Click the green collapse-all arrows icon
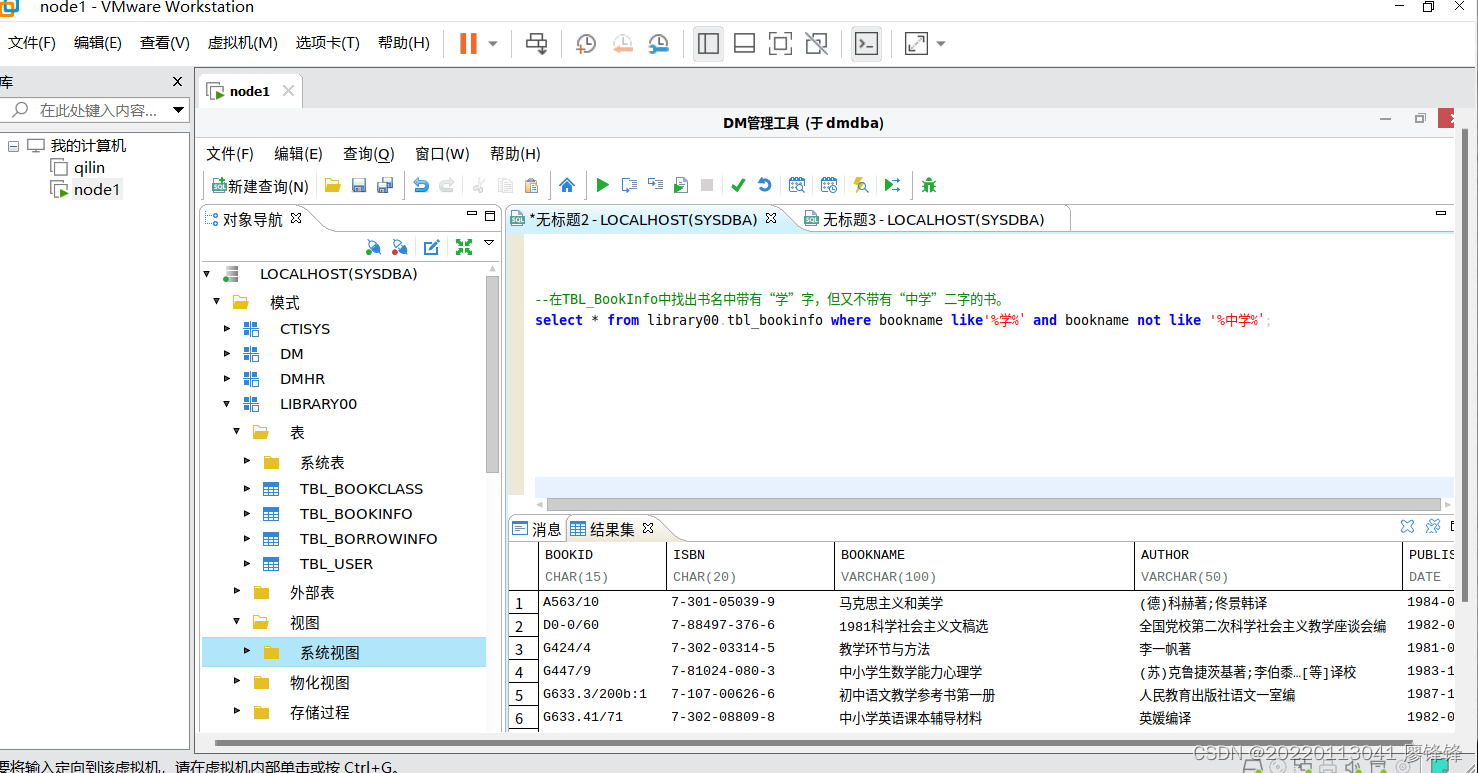1478x773 pixels. click(463, 247)
